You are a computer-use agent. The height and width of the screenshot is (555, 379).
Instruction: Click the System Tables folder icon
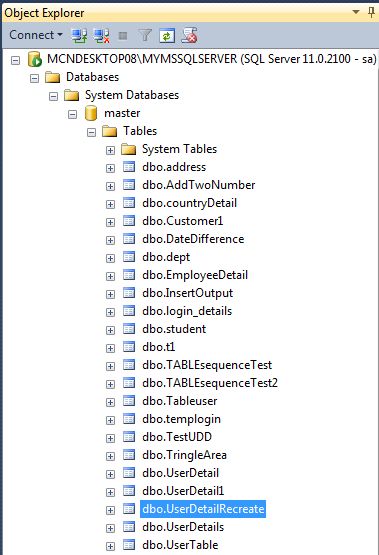point(128,149)
